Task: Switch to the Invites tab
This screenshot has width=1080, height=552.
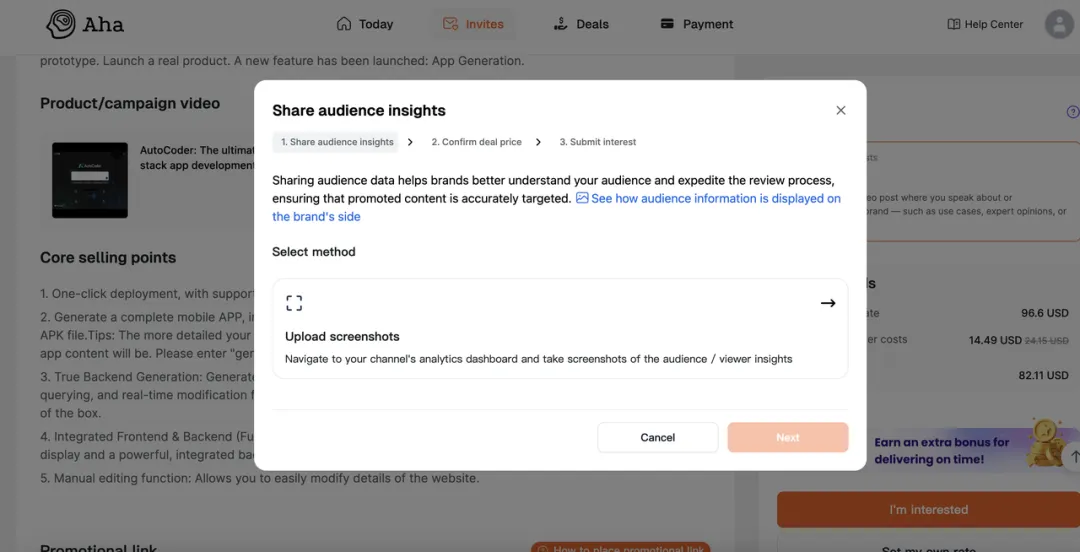Action: coord(473,24)
